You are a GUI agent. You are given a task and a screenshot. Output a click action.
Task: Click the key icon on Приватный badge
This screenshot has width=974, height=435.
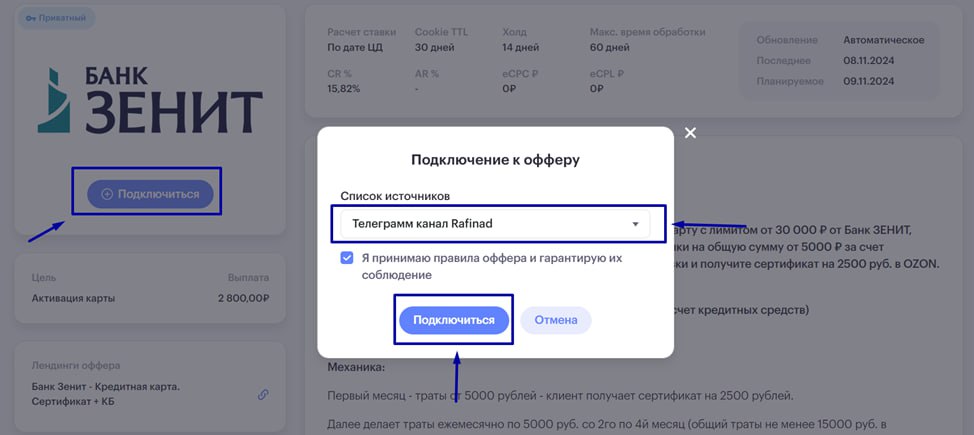(31, 19)
